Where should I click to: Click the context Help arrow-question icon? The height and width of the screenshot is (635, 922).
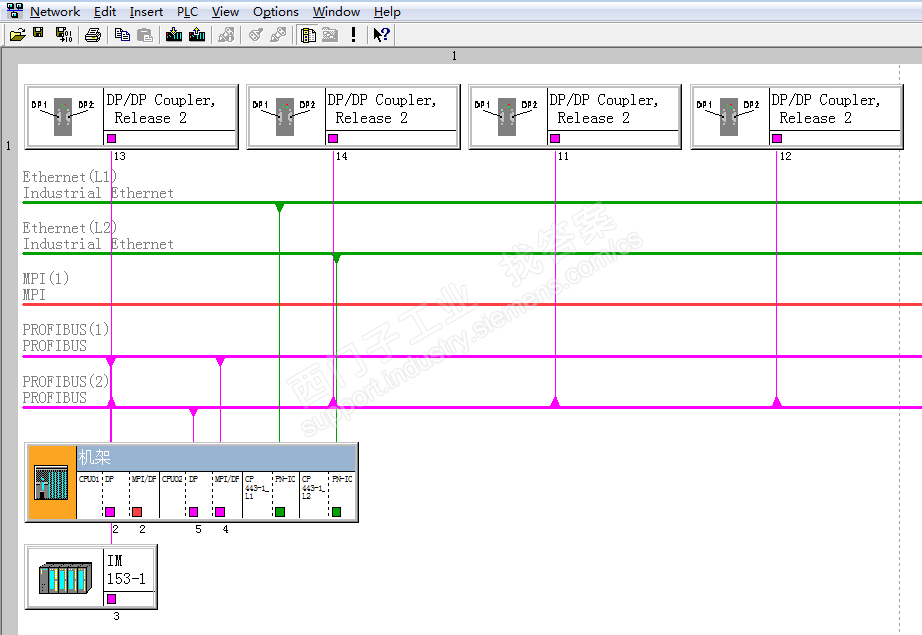click(381, 35)
